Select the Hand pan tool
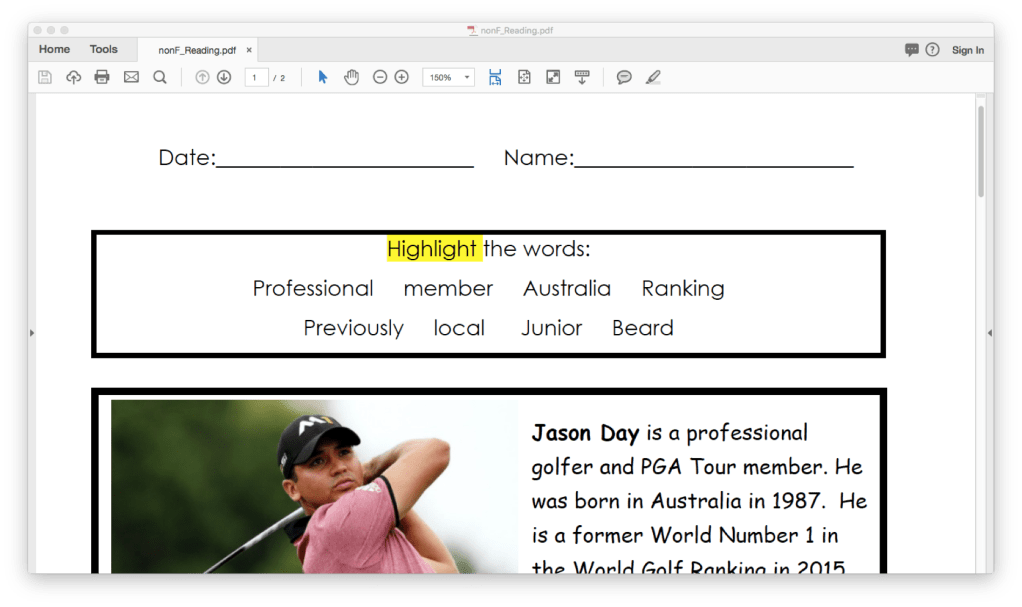Image resolution: width=1022 pixels, height=607 pixels. 351,77
